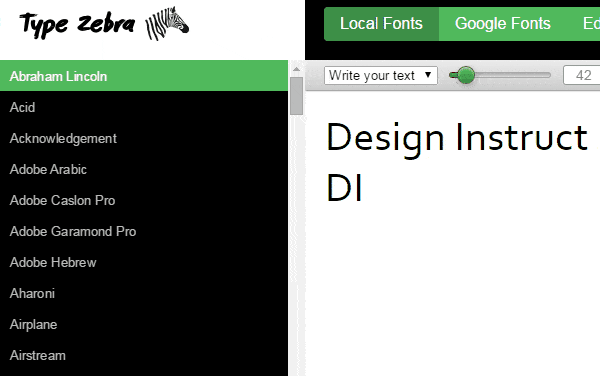Click the green font size slider knob
The width and height of the screenshot is (600, 376).
coord(465,75)
